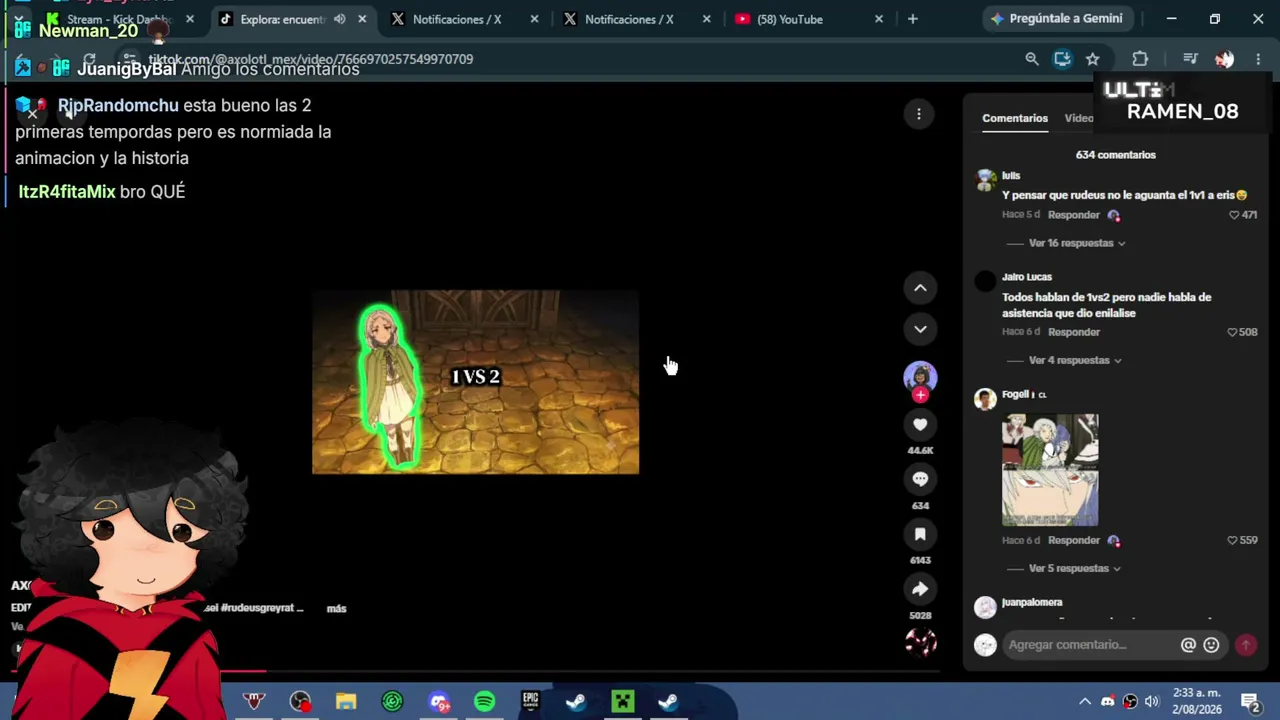Like luiis's comment with 471 likes
The image size is (1280, 720).
[x=1234, y=215]
